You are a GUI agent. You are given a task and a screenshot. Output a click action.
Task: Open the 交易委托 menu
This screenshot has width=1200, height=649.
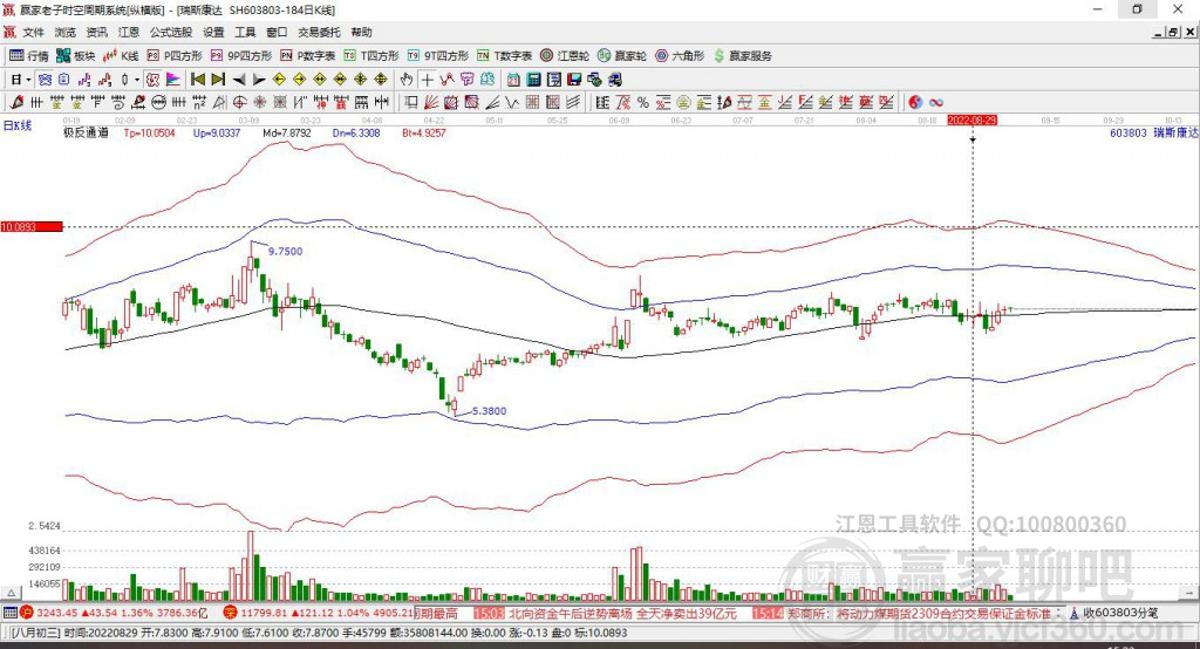click(319, 32)
